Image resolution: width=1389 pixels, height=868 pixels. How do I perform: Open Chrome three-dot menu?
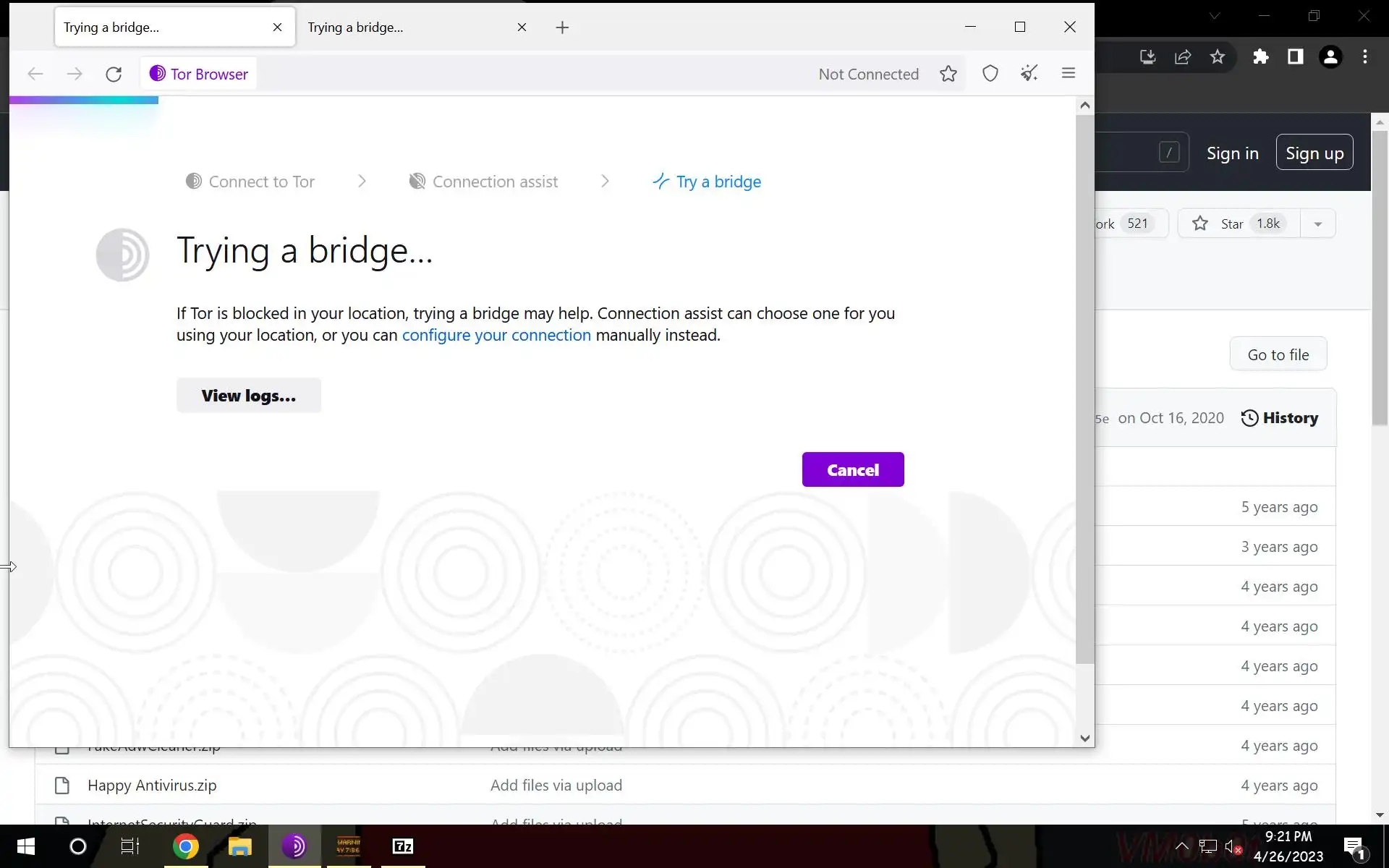pos(1364,57)
